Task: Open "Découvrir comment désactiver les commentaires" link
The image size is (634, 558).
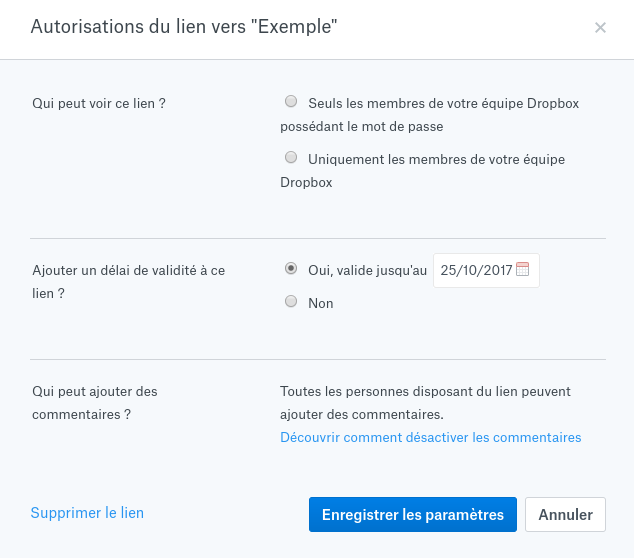Action: coord(430,437)
